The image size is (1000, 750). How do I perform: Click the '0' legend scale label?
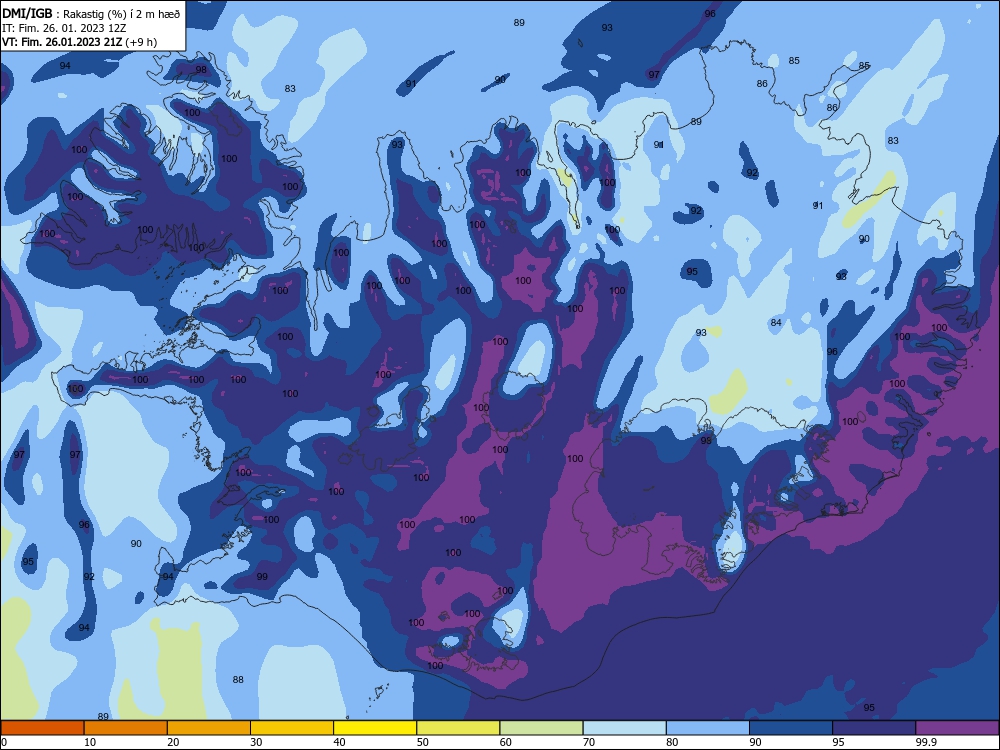coord(4,742)
